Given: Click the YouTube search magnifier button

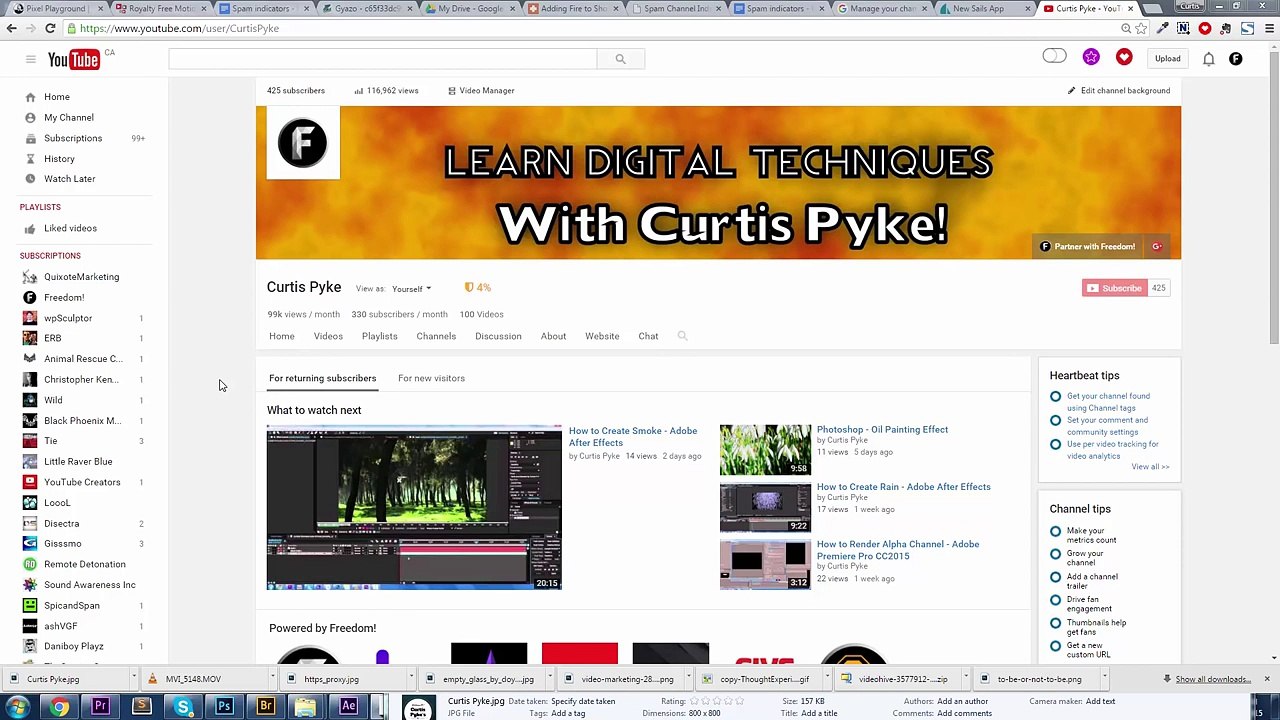Looking at the screenshot, I should (620, 59).
